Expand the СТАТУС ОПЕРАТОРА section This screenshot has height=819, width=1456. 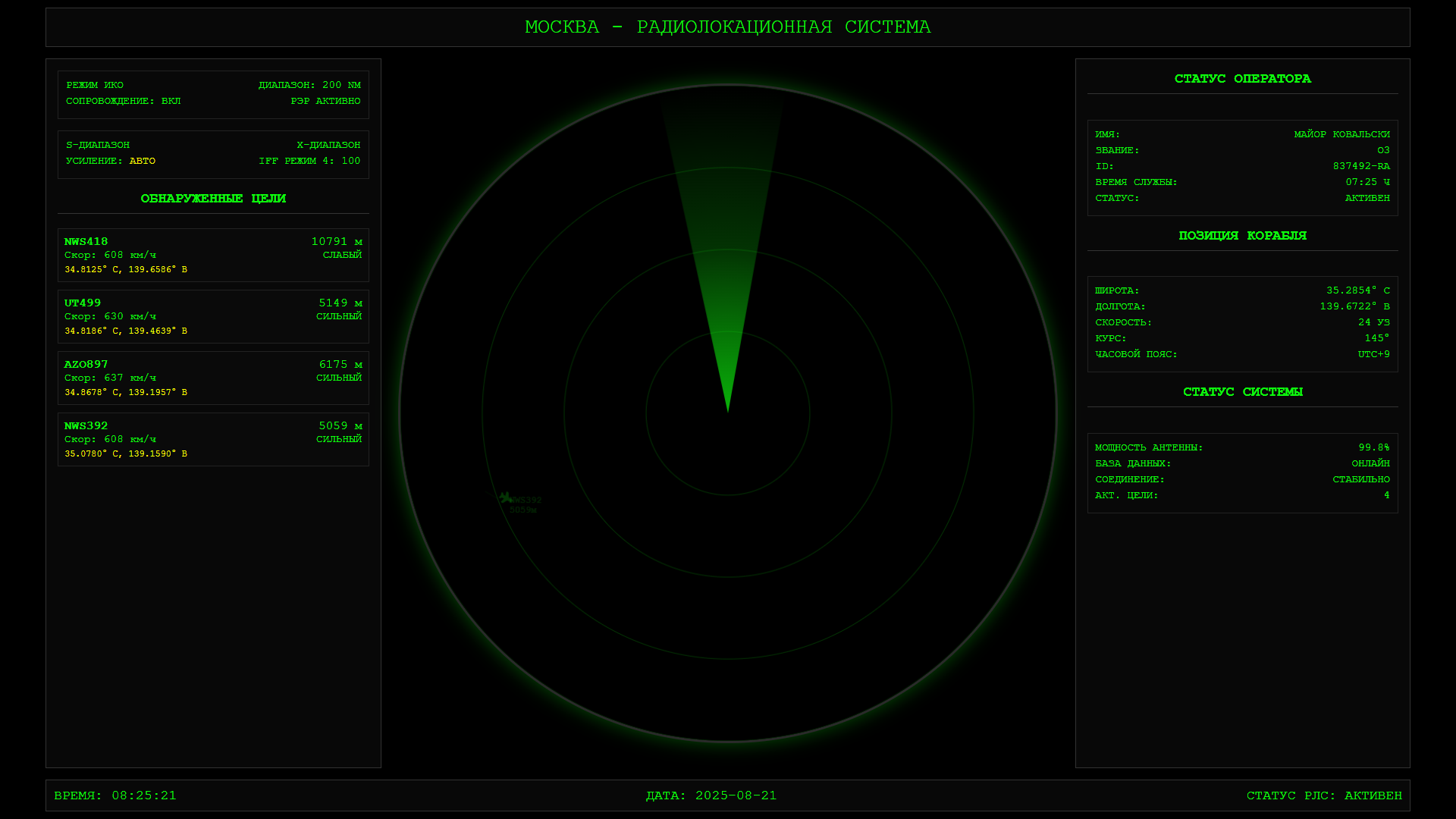coord(1242,78)
